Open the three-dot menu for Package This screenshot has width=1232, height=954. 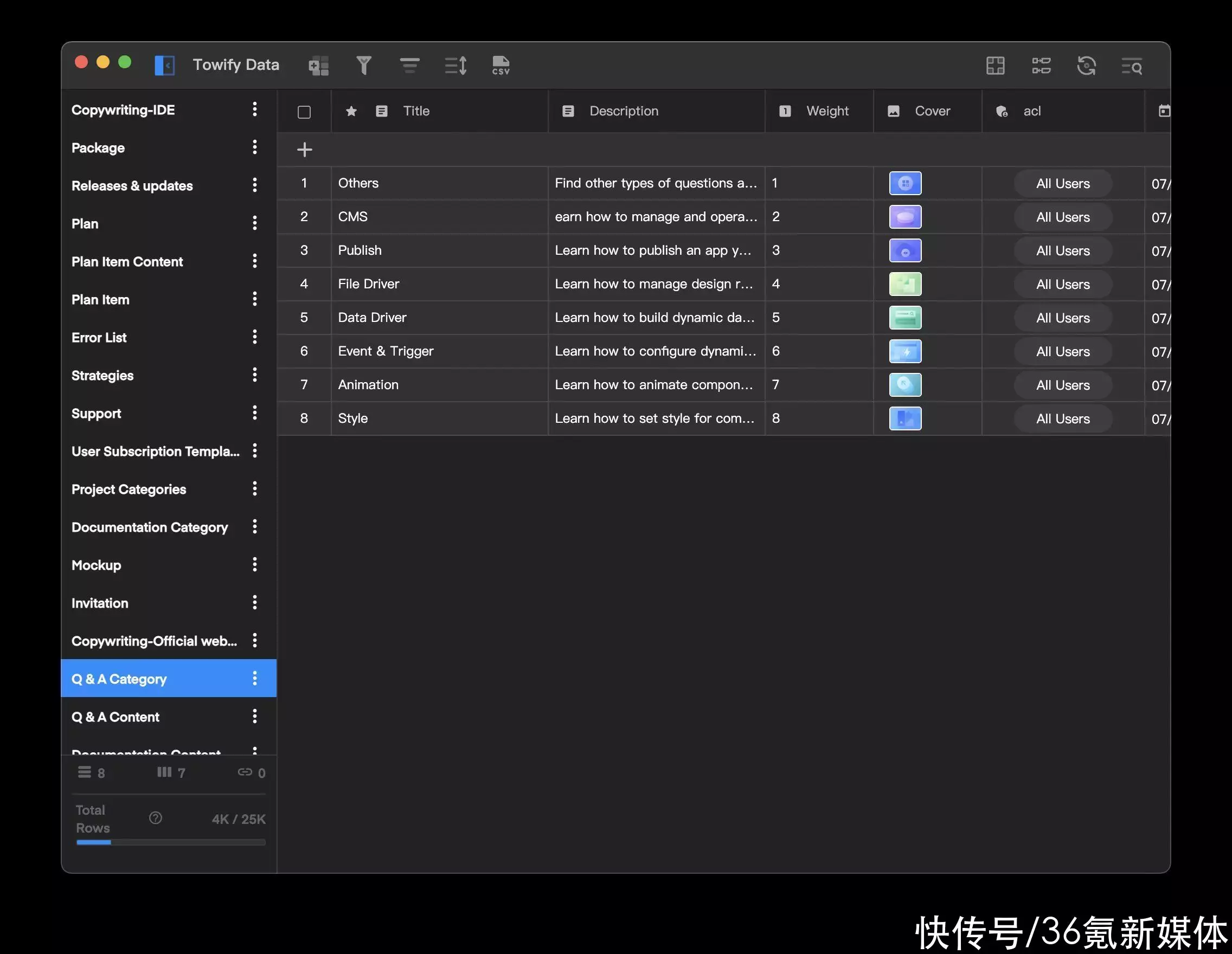click(255, 147)
